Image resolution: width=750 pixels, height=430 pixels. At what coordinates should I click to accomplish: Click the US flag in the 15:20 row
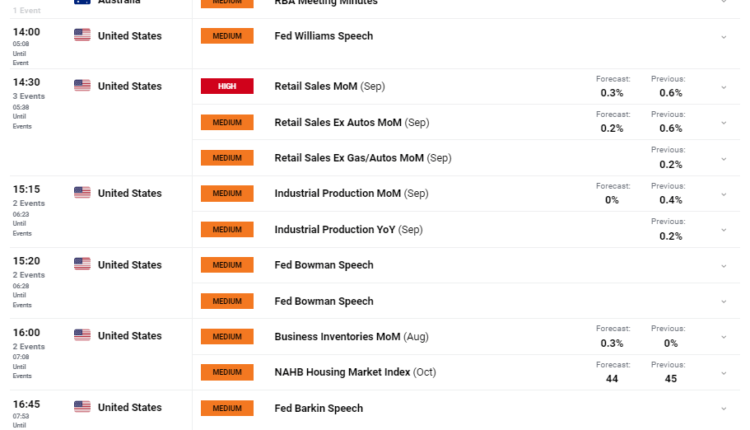pyautogui.click(x=82, y=265)
